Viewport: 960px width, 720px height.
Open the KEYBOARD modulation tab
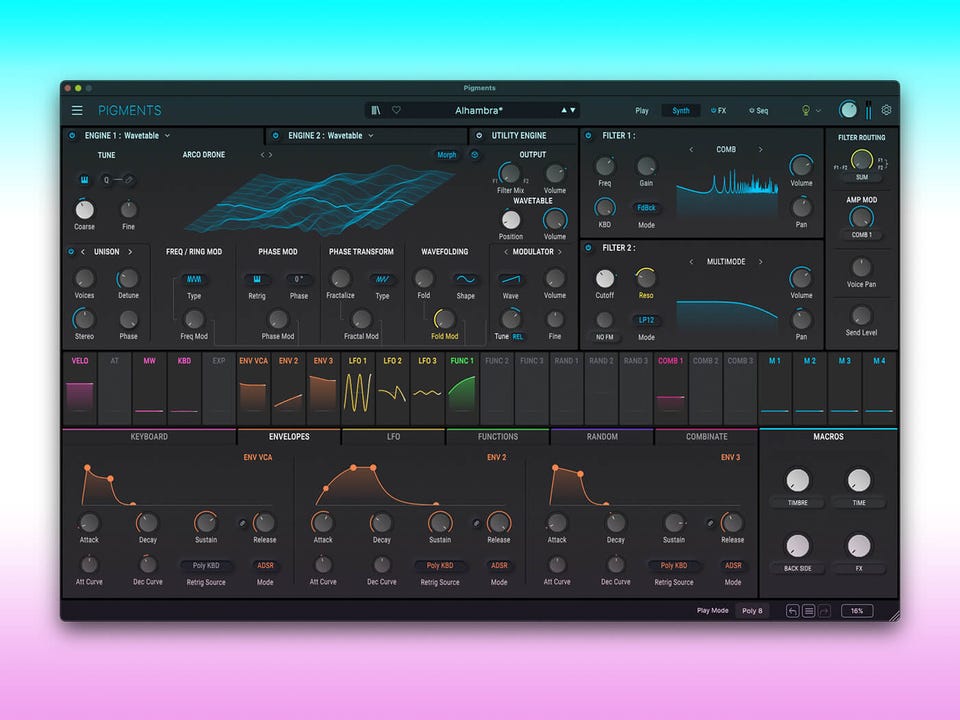[149, 437]
